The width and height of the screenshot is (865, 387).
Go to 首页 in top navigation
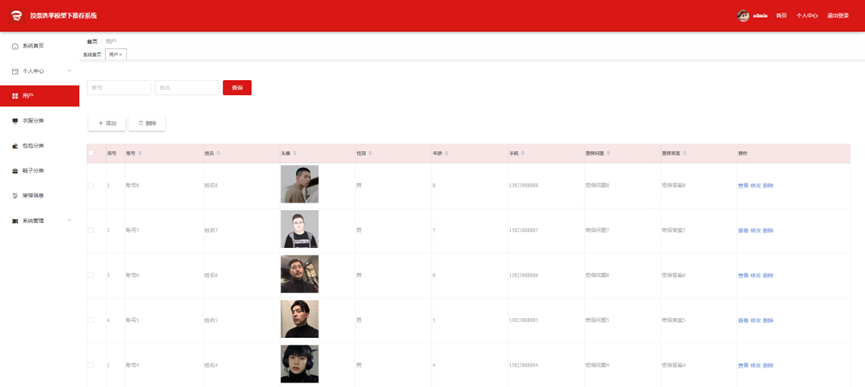781,16
